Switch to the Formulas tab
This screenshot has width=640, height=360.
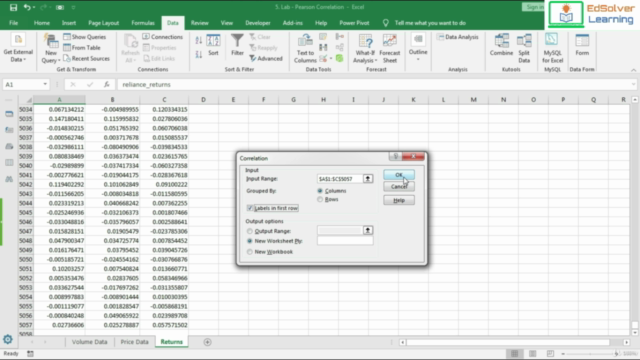[143, 23]
